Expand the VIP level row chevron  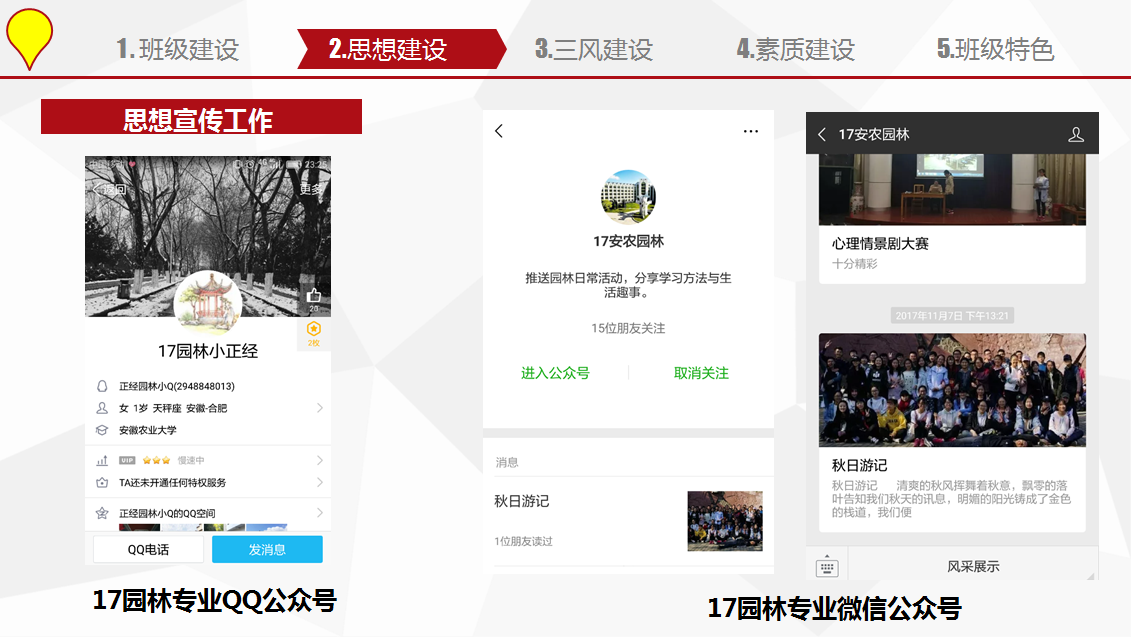(320, 460)
